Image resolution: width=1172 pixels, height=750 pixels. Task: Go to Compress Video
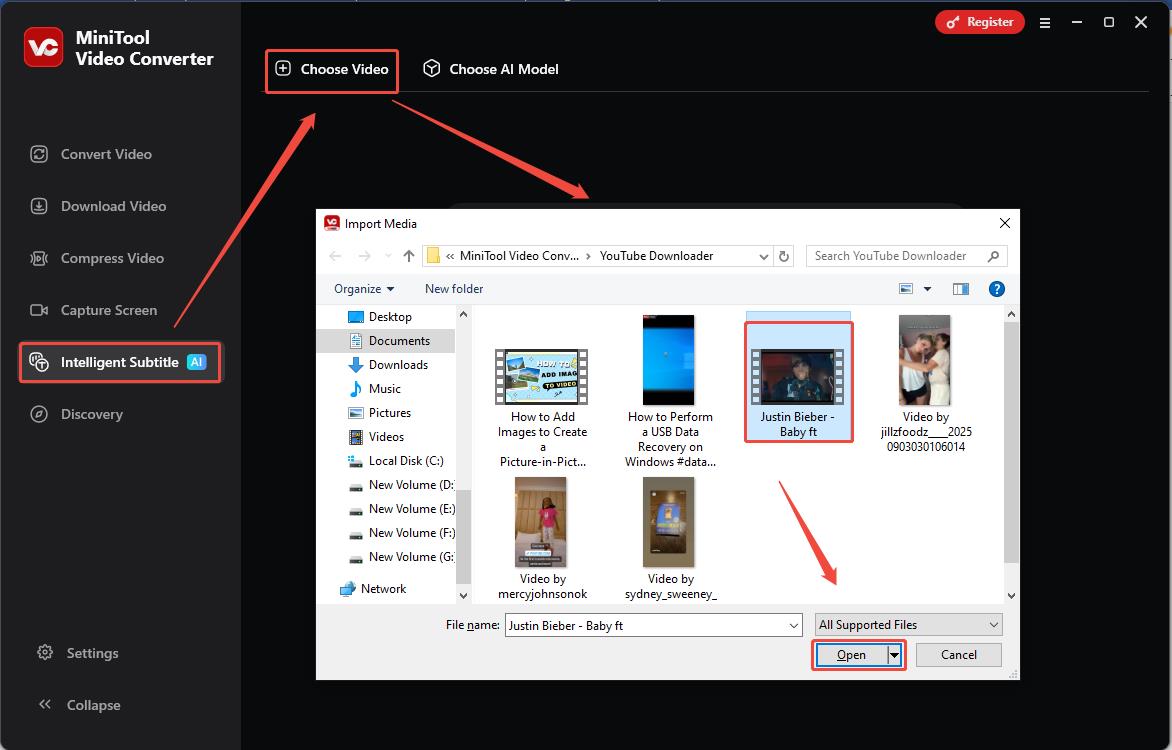111,258
